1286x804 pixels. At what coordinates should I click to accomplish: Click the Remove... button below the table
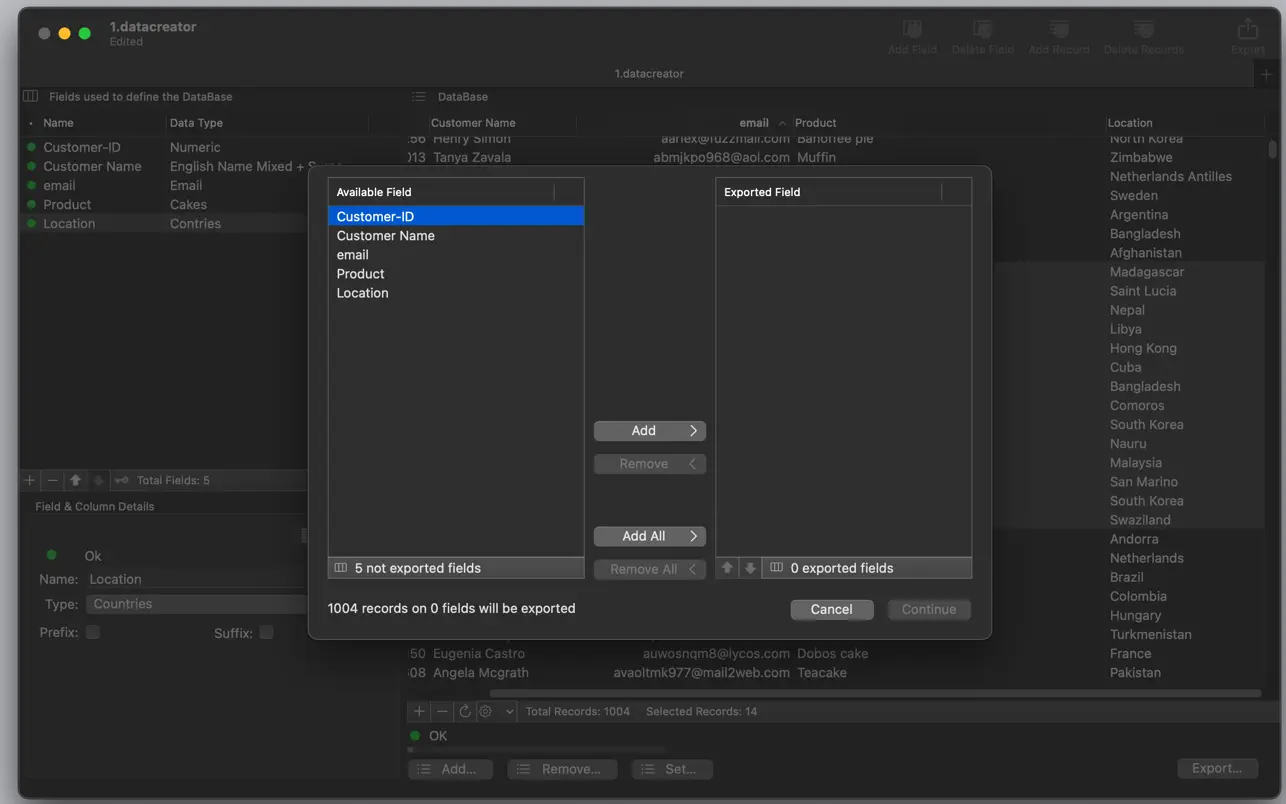tap(562, 769)
